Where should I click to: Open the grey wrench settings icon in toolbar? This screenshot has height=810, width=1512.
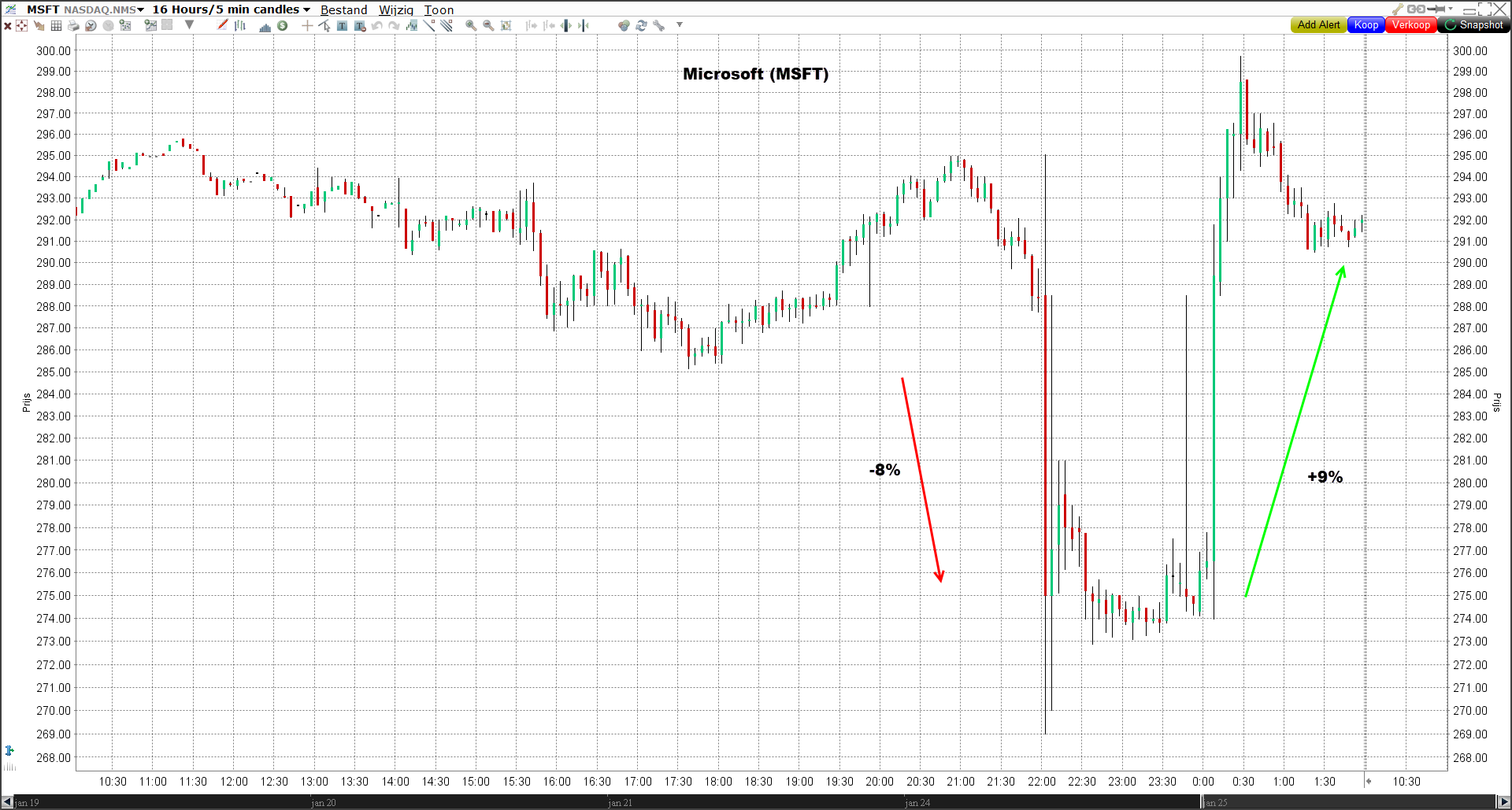[658, 25]
